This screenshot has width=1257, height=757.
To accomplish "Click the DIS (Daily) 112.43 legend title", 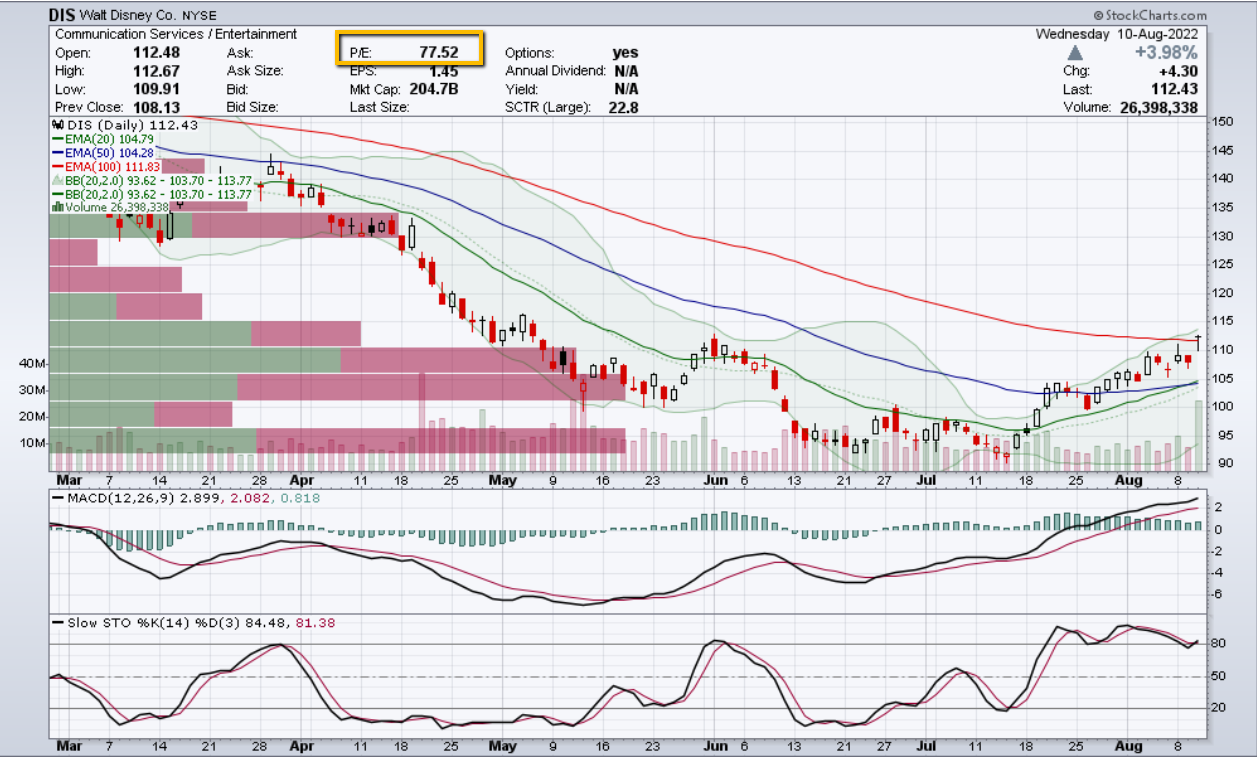I will (x=132, y=125).
